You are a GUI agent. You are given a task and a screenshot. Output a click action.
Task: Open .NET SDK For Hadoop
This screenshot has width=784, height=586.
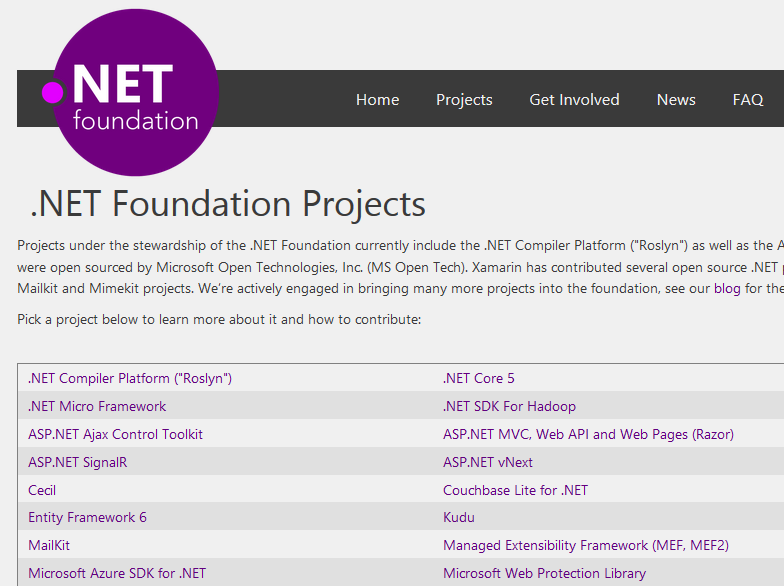click(510, 406)
